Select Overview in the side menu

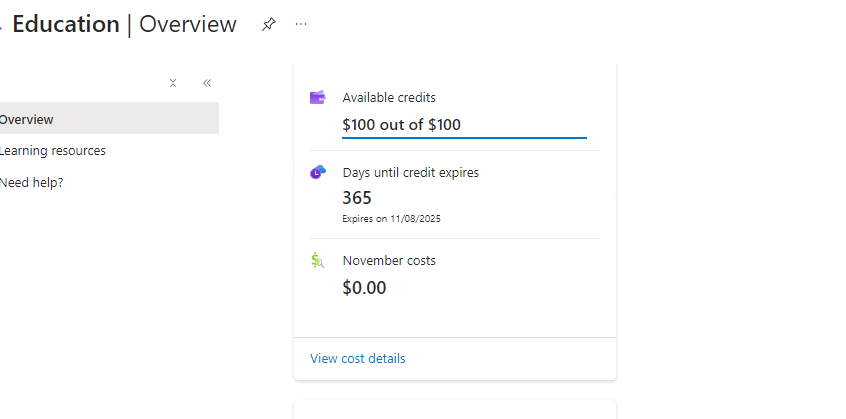click(x=108, y=119)
